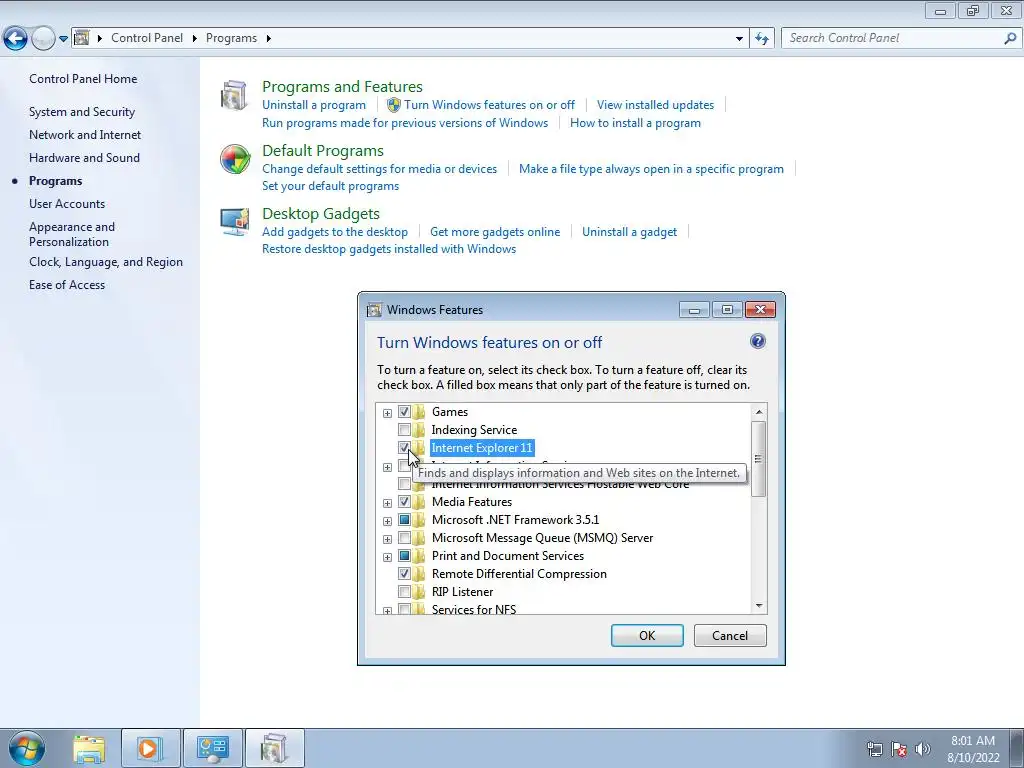This screenshot has width=1024, height=768.
Task: Open Hardware and Sound category
Action: coord(84,158)
